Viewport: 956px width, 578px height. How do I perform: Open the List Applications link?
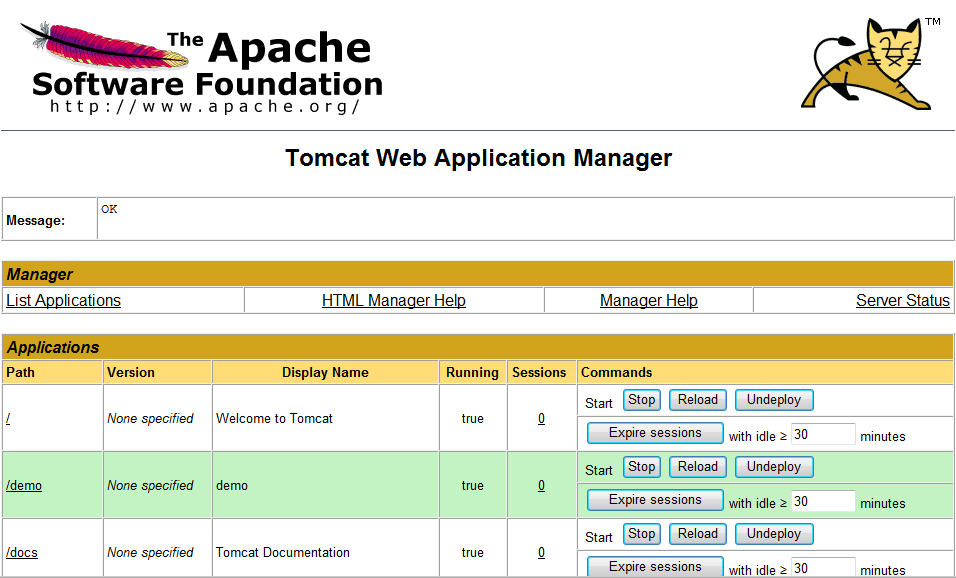63,300
